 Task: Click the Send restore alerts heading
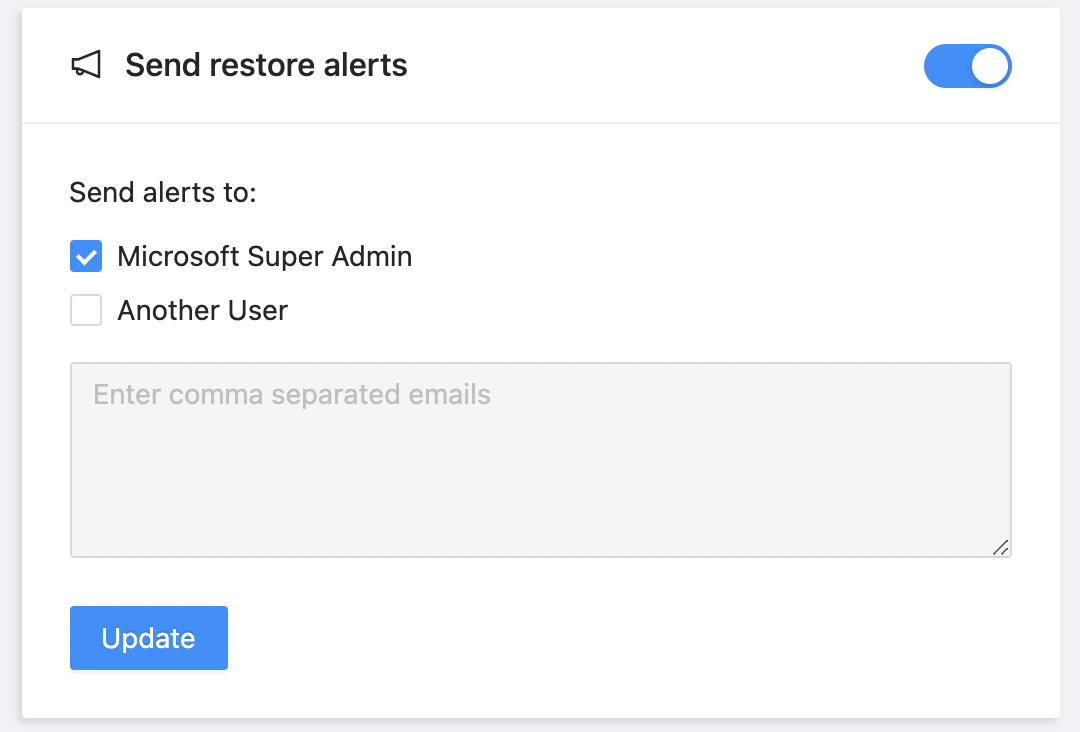(x=266, y=65)
